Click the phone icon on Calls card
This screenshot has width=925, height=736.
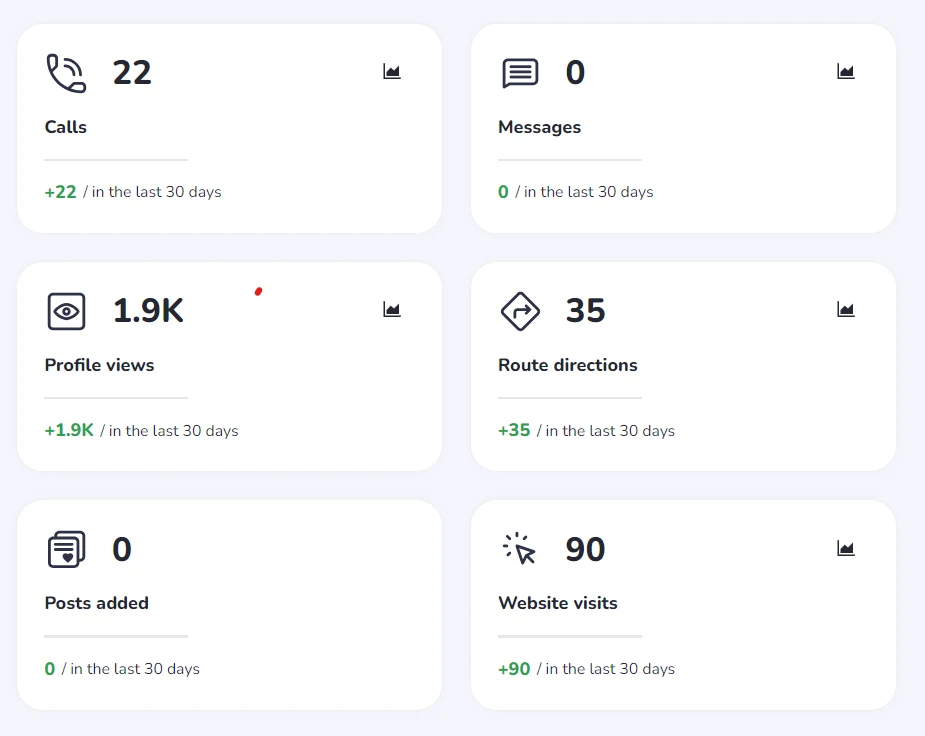coord(66,73)
